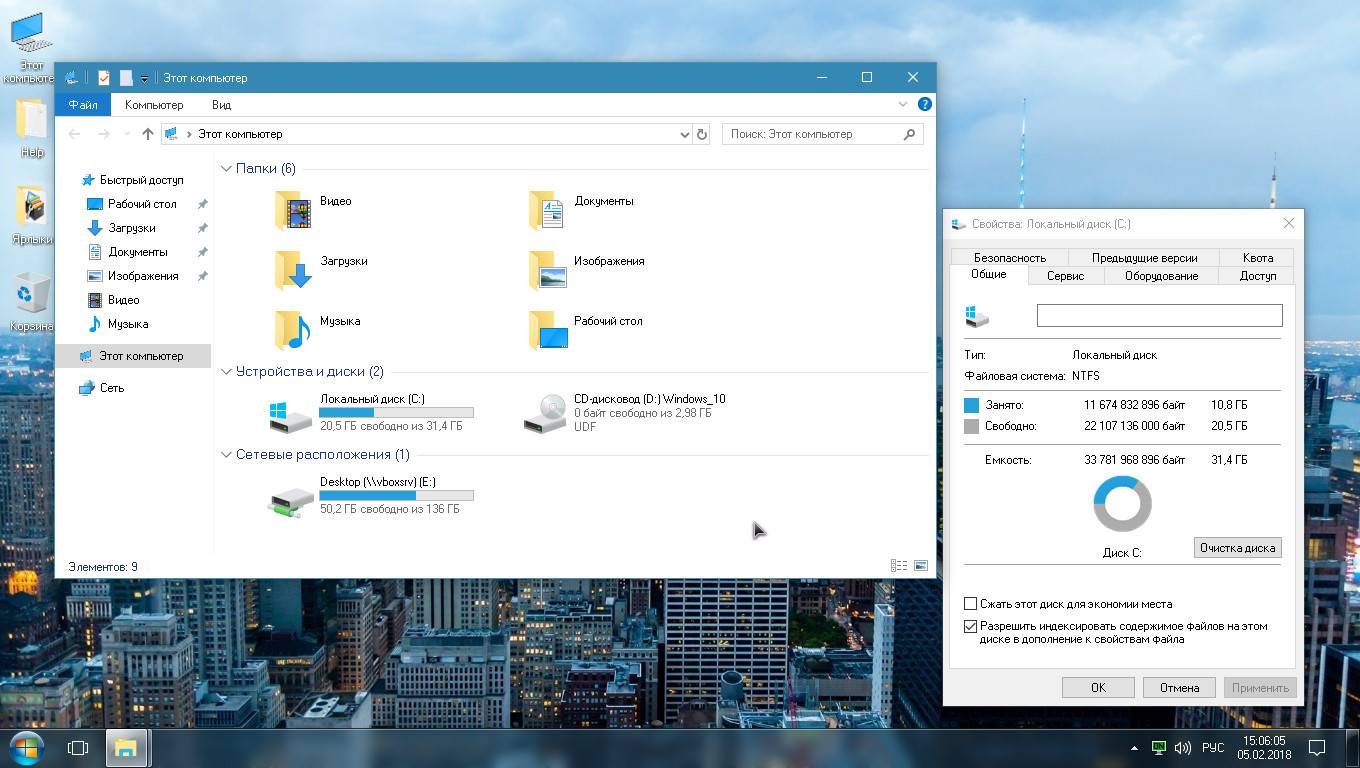The image size is (1360, 768).
Task: Collapse the Сетевые расположения (1) group
Action: pyautogui.click(x=227, y=455)
